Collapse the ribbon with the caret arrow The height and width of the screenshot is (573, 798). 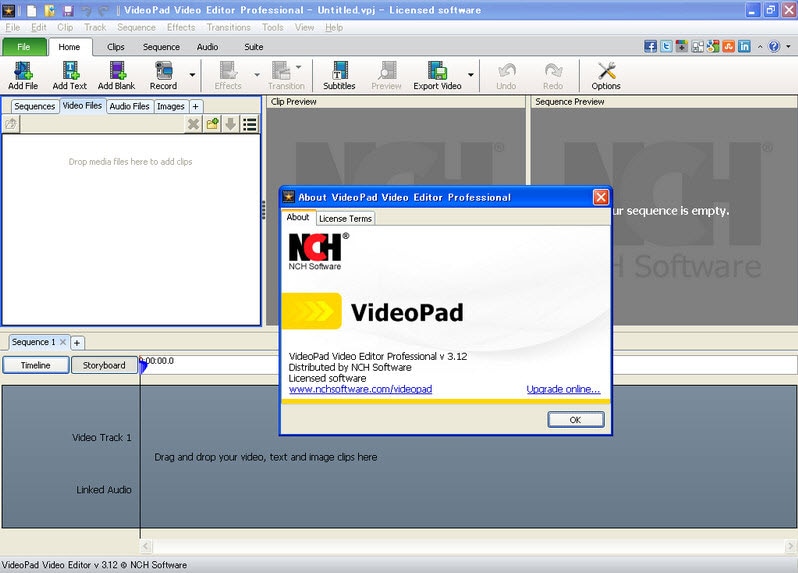tap(760, 47)
